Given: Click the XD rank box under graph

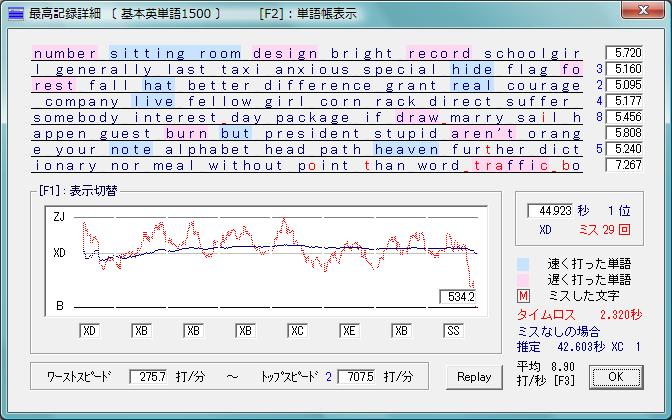Looking at the screenshot, I should point(90,331).
